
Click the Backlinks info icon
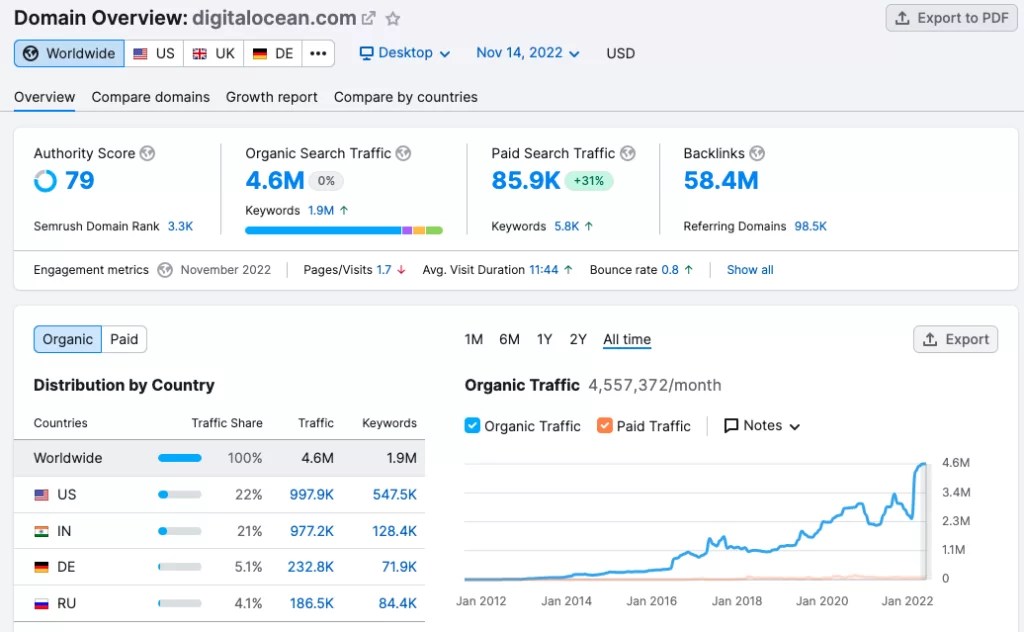point(757,153)
